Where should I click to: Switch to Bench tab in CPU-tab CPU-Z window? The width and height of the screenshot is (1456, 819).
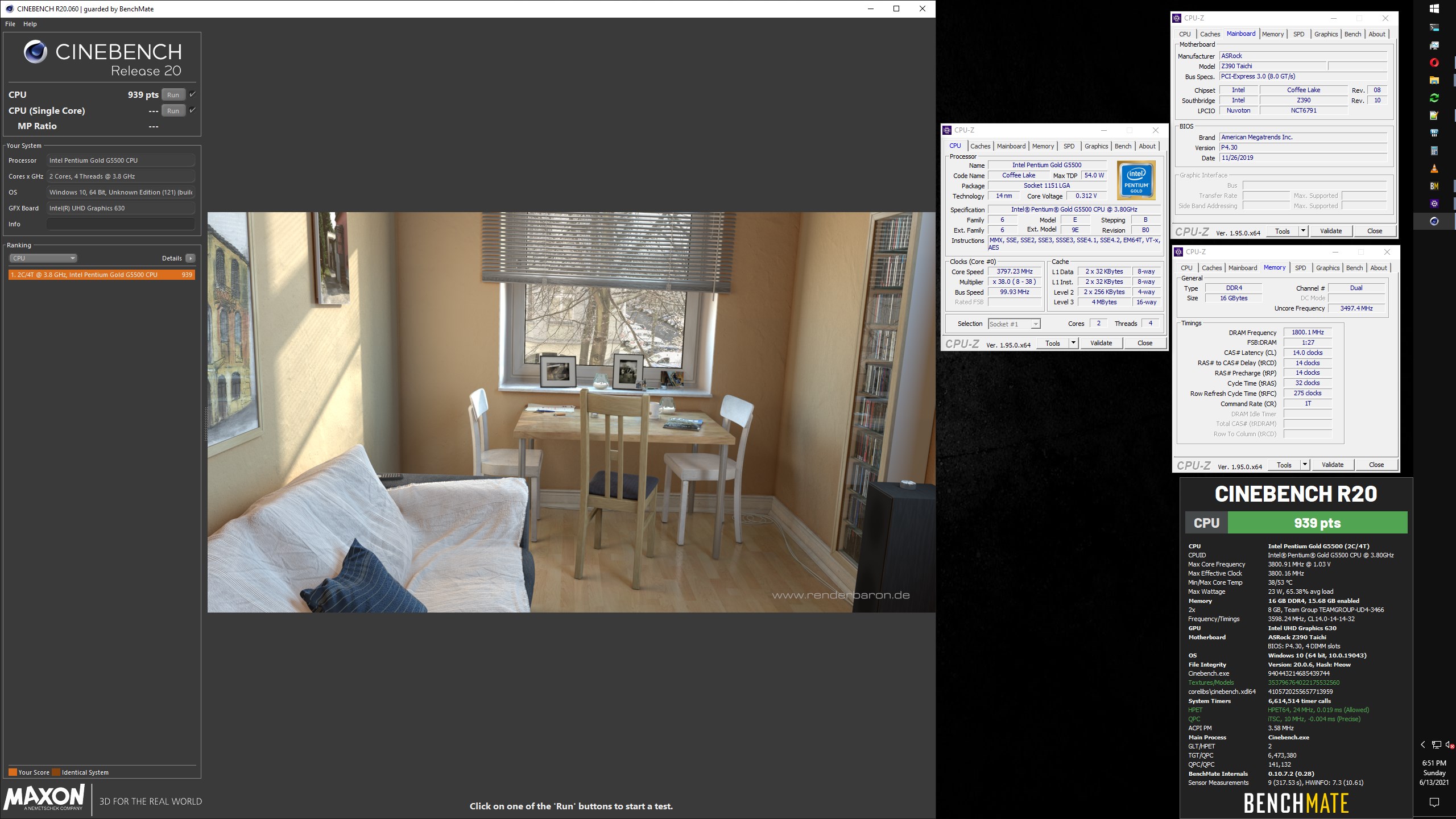point(1123,146)
